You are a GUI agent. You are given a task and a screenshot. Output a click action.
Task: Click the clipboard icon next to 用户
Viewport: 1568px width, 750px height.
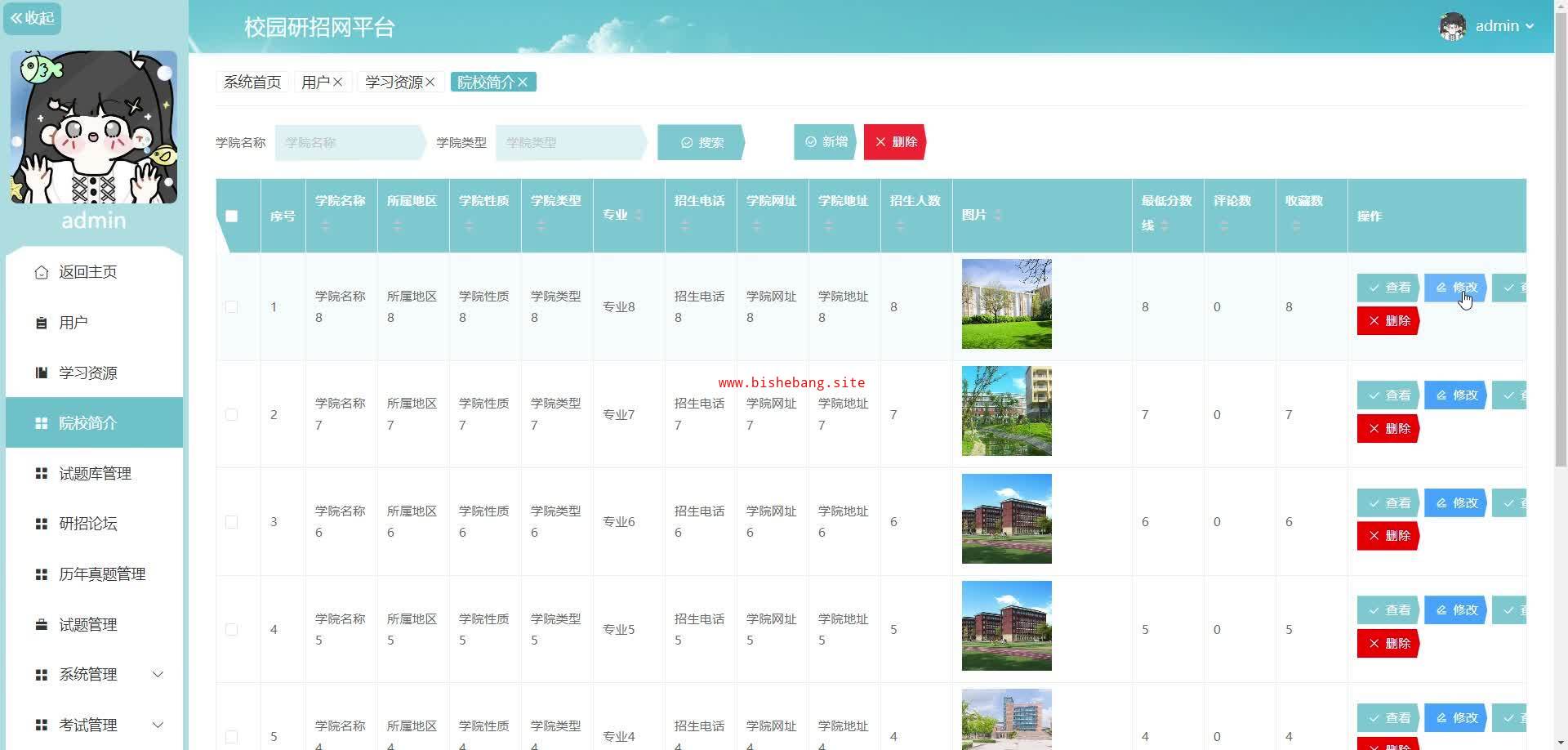pyautogui.click(x=42, y=323)
